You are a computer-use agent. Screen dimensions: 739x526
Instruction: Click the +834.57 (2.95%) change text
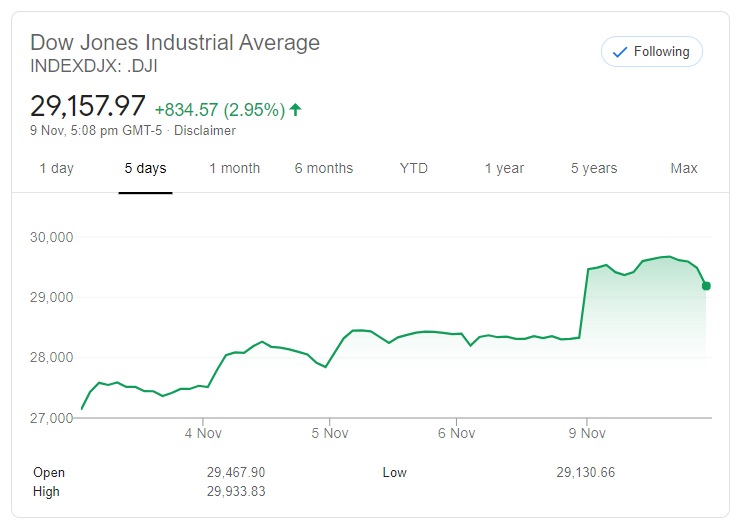coord(220,110)
